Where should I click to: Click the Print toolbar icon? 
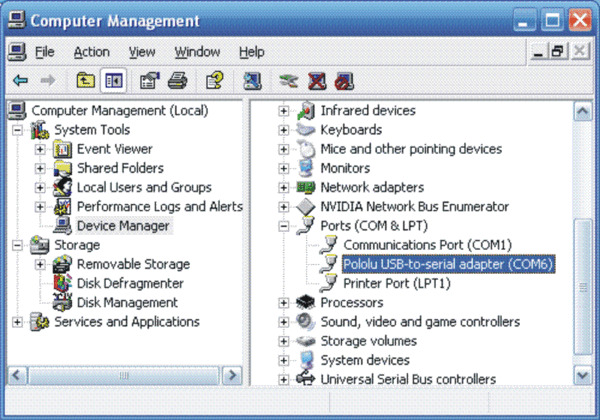coord(178,81)
